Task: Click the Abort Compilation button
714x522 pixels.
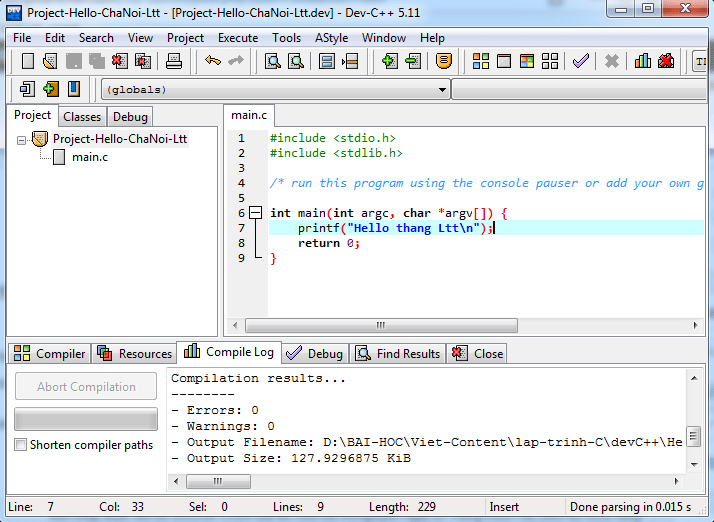Action: point(86,386)
